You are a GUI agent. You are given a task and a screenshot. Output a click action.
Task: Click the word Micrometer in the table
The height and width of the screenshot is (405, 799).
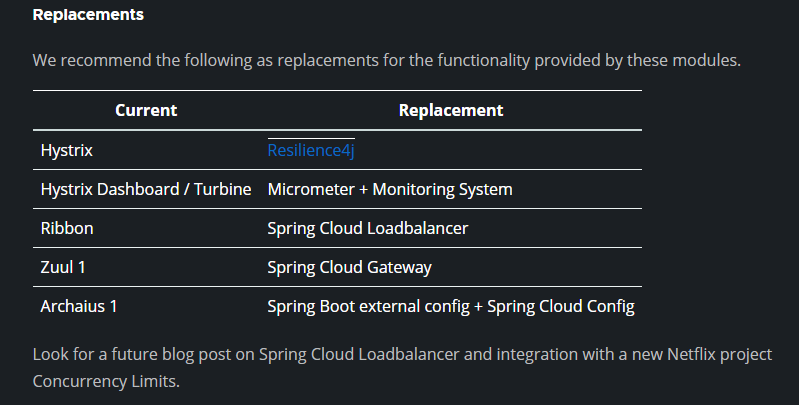tap(311, 189)
